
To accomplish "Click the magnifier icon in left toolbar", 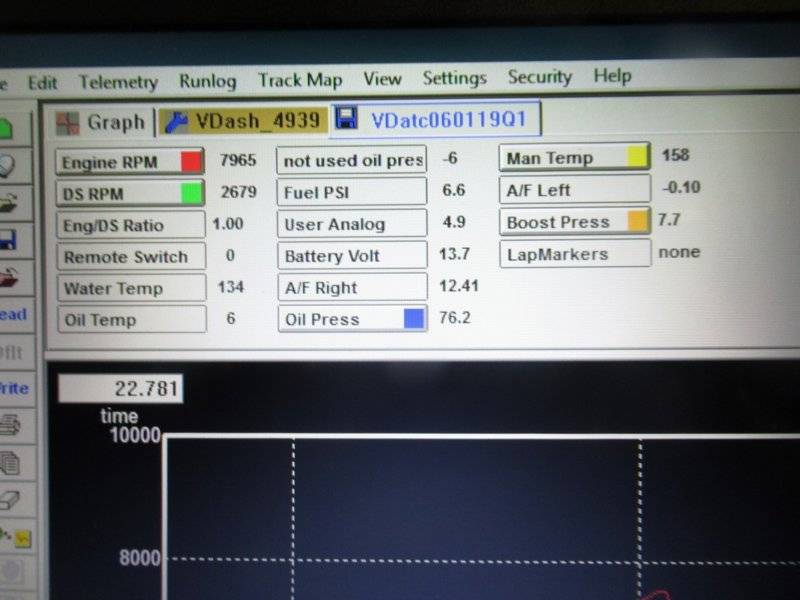I will pos(8,164).
